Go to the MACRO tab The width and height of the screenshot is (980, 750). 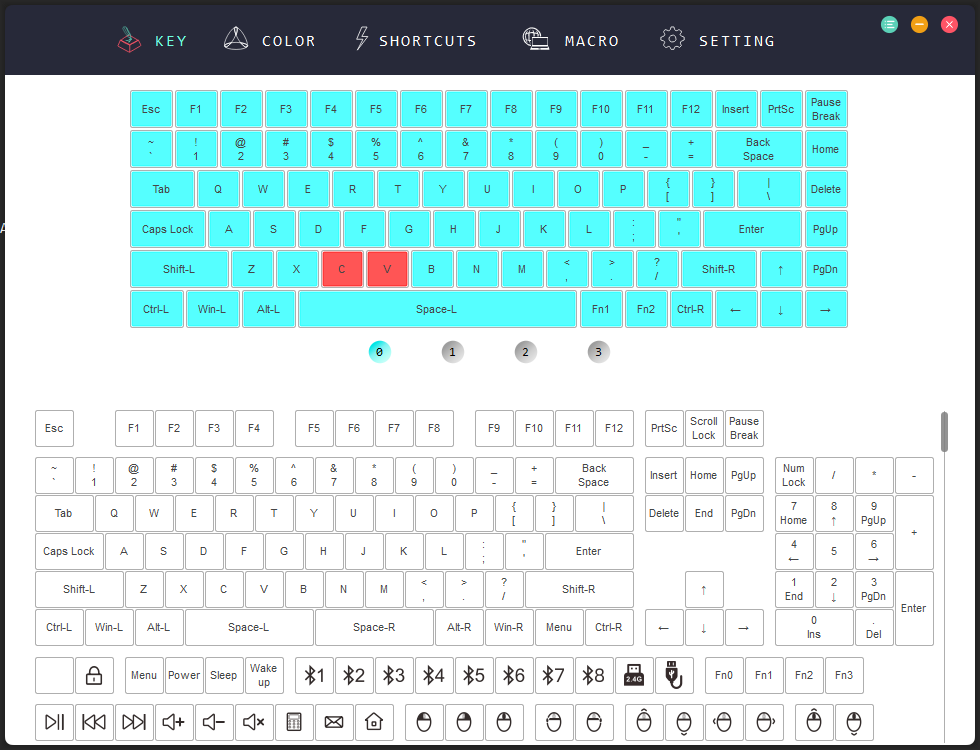coord(571,41)
